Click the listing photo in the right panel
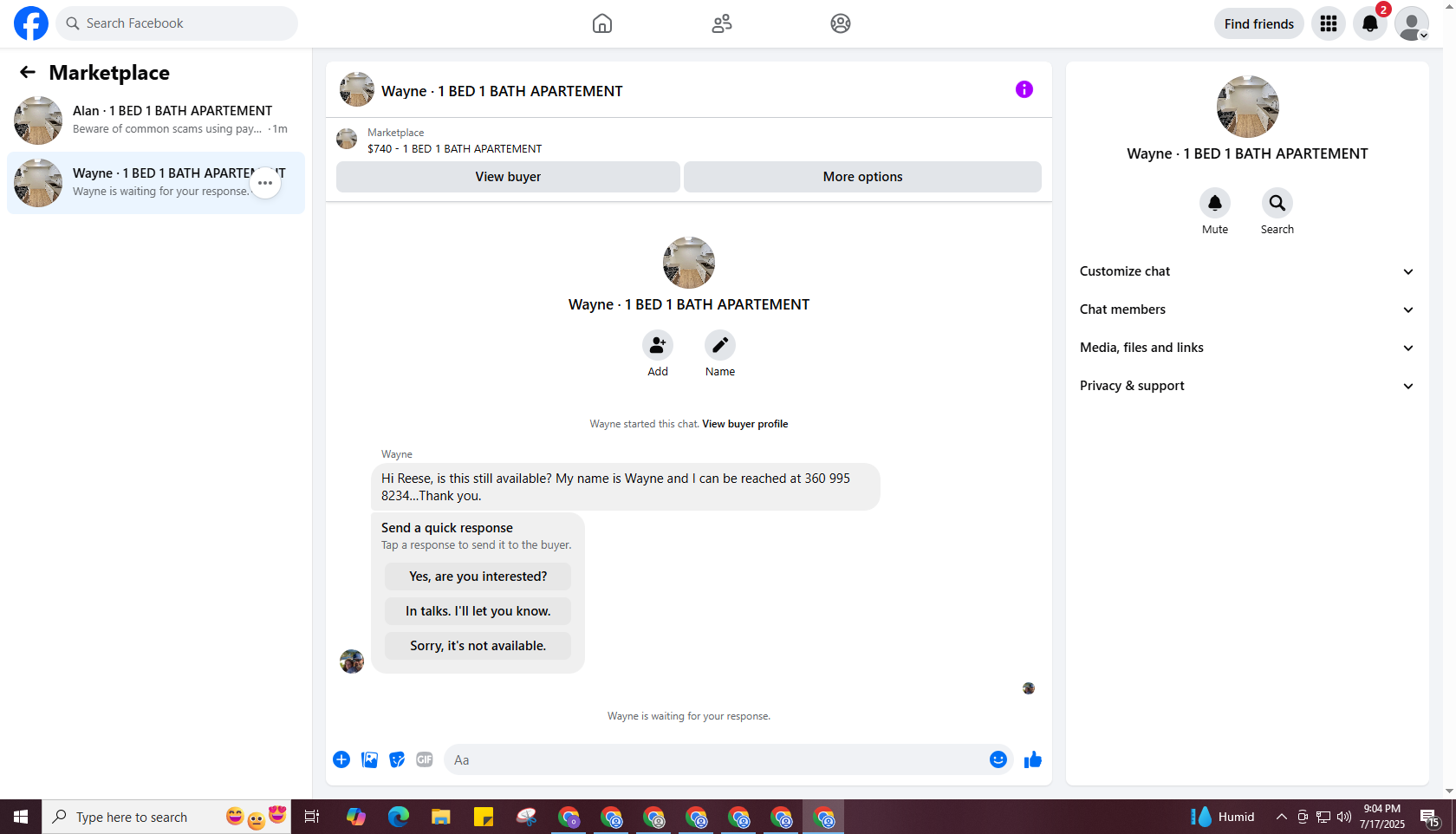Image resolution: width=1456 pixels, height=834 pixels. 1247,107
